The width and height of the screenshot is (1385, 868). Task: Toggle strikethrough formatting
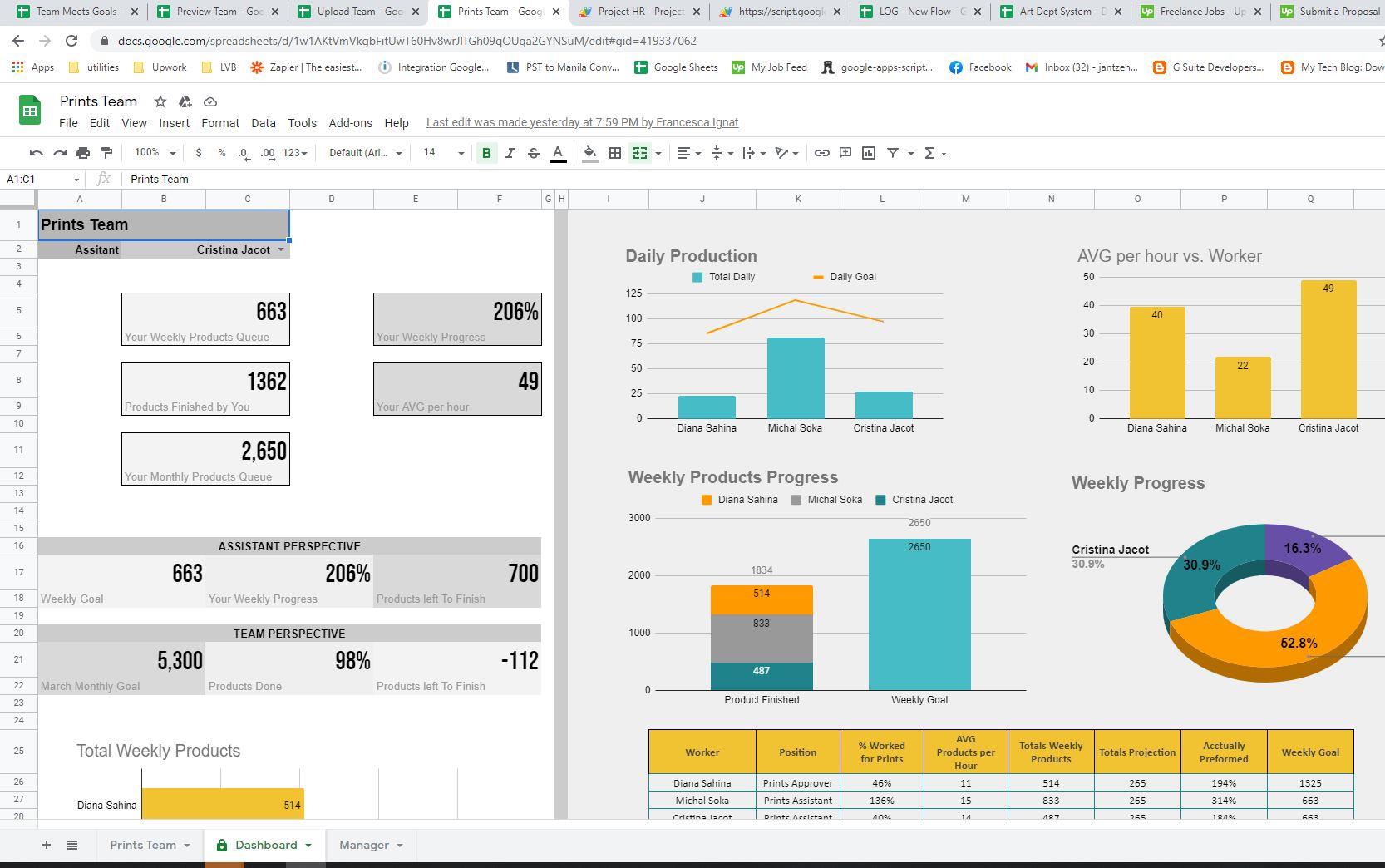[x=534, y=153]
